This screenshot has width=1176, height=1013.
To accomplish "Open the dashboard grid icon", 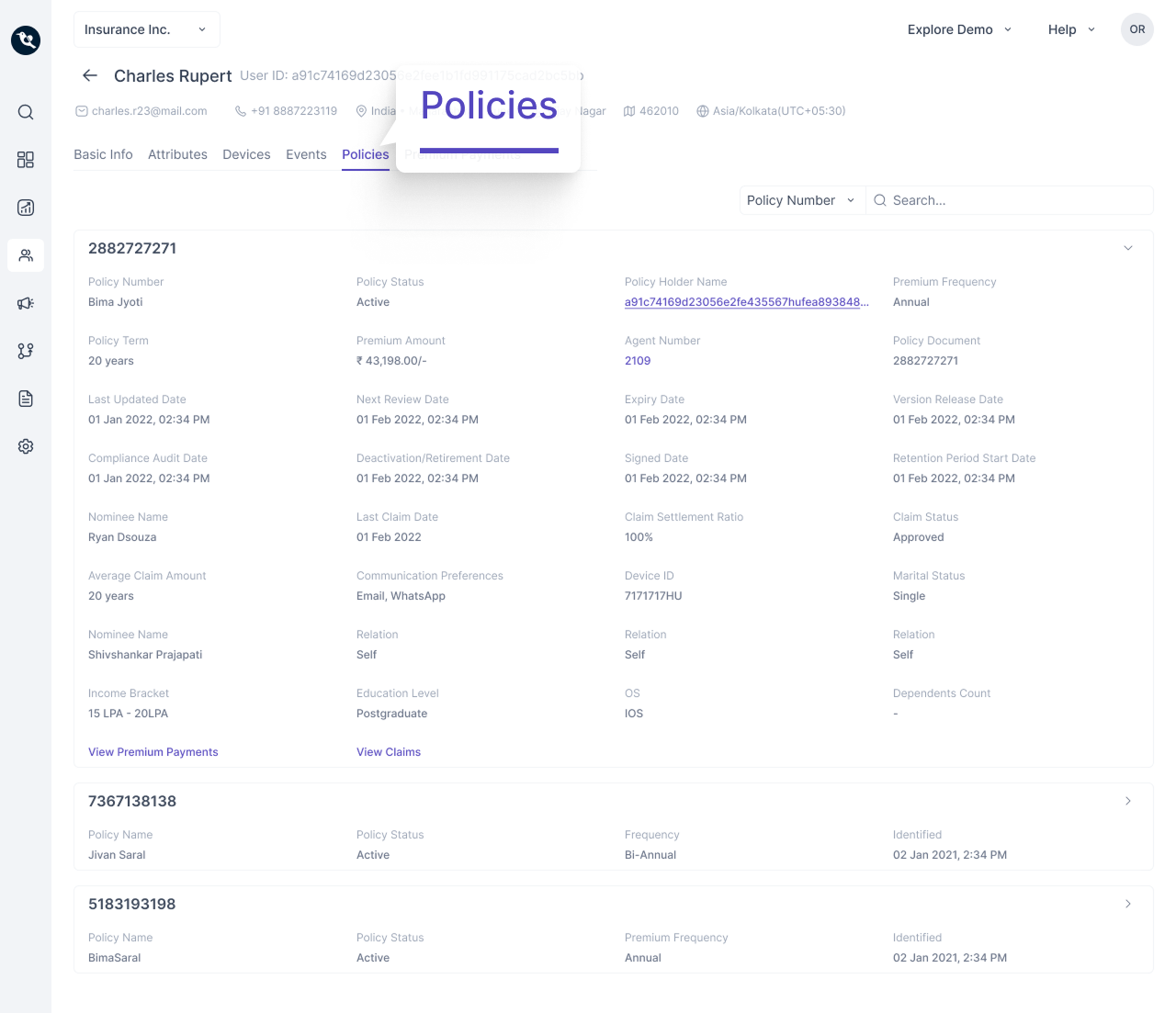I will coord(26,160).
